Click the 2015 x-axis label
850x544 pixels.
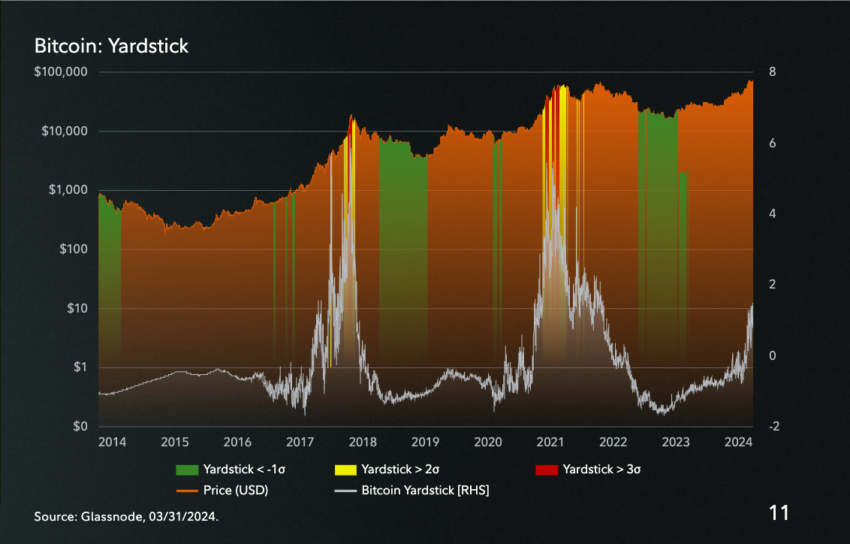(x=175, y=443)
